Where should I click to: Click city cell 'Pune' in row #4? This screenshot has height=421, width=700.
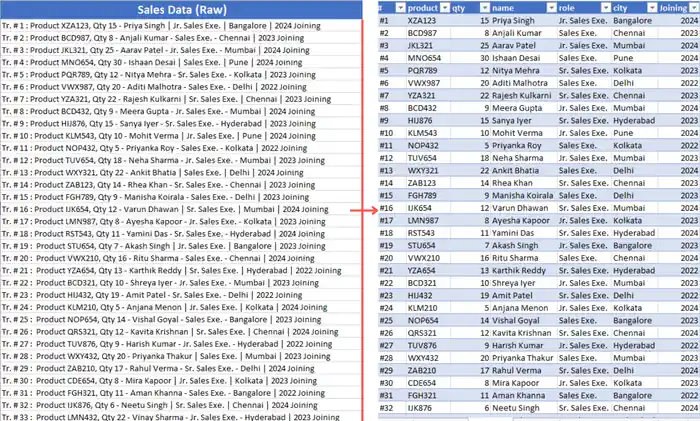click(x=634, y=58)
